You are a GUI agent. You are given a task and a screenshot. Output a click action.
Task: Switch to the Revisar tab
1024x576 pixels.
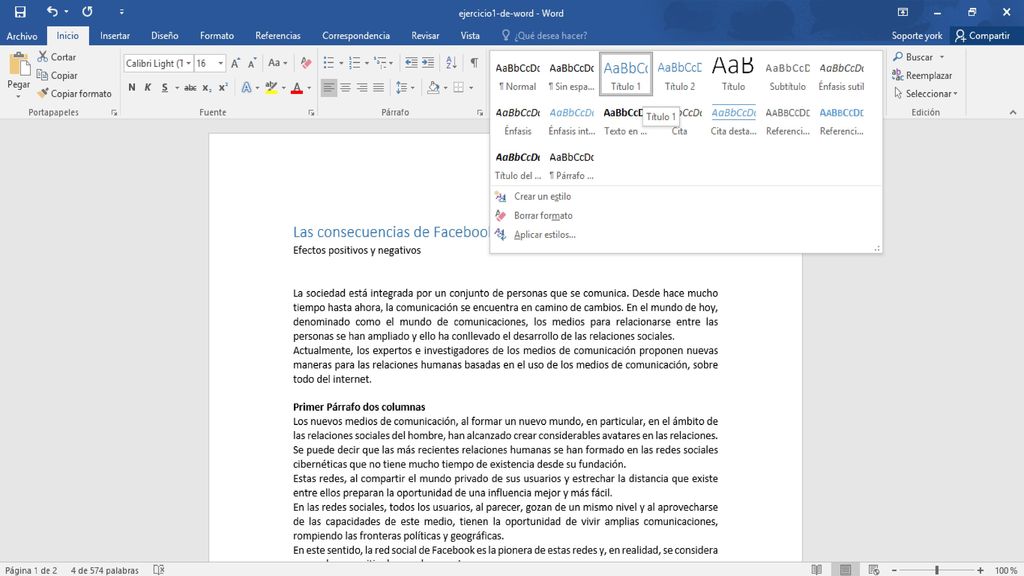pyautogui.click(x=425, y=36)
